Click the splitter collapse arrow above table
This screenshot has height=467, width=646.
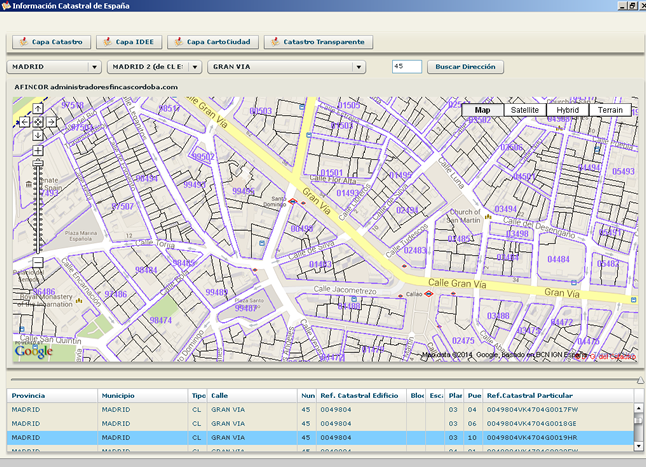pos(640,380)
